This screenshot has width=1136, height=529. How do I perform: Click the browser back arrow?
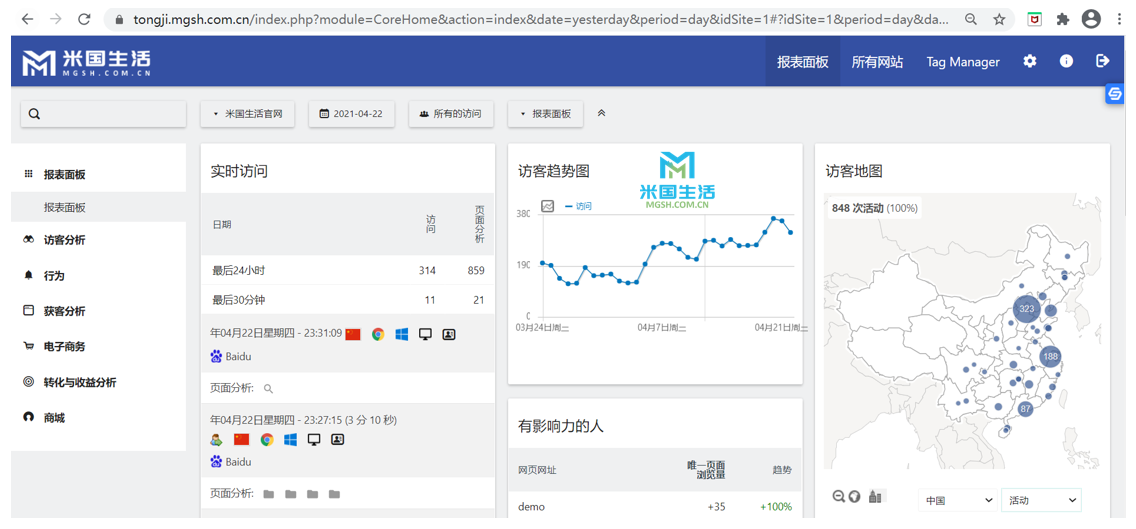pos(28,20)
